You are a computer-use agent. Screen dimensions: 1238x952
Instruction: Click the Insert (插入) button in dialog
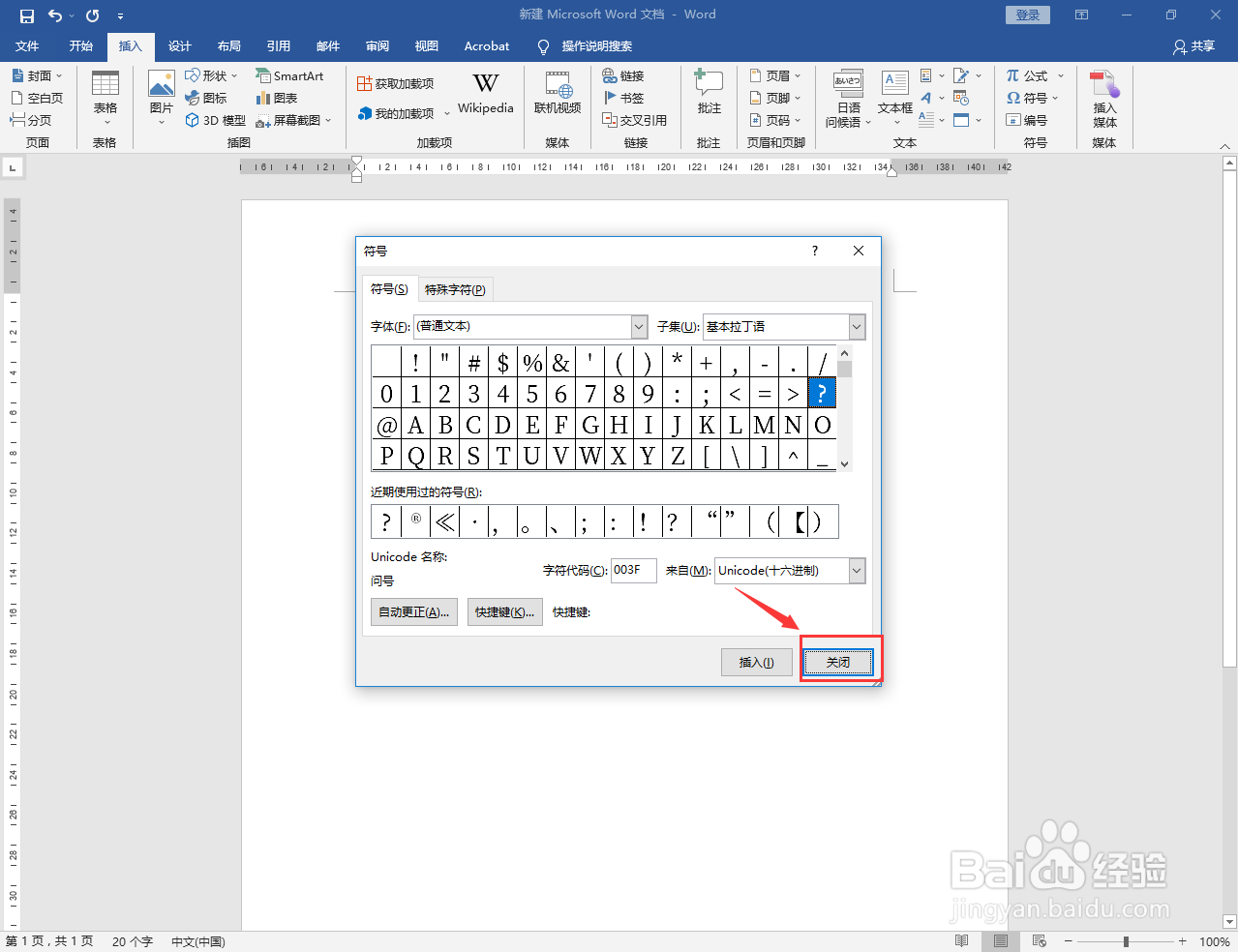tap(757, 663)
